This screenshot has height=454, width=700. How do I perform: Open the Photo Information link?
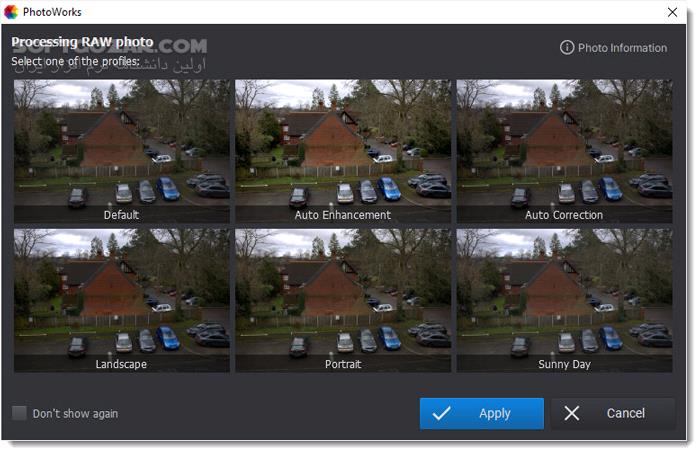tap(613, 48)
